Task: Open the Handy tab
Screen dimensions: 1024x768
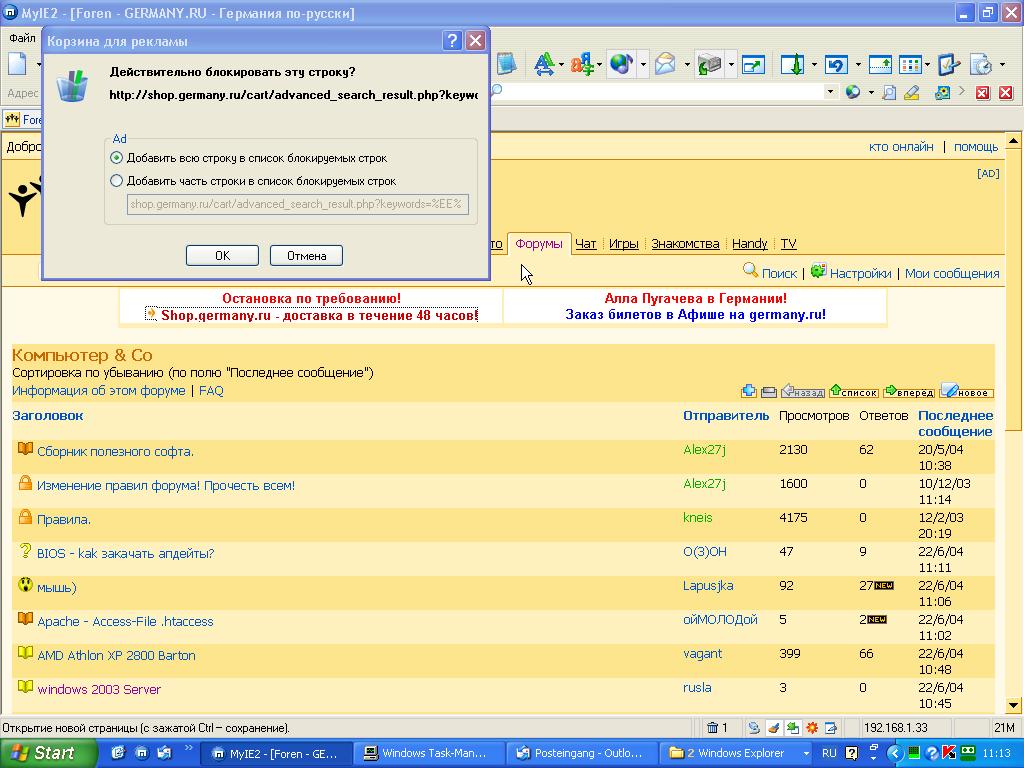Action: [x=750, y=244]
